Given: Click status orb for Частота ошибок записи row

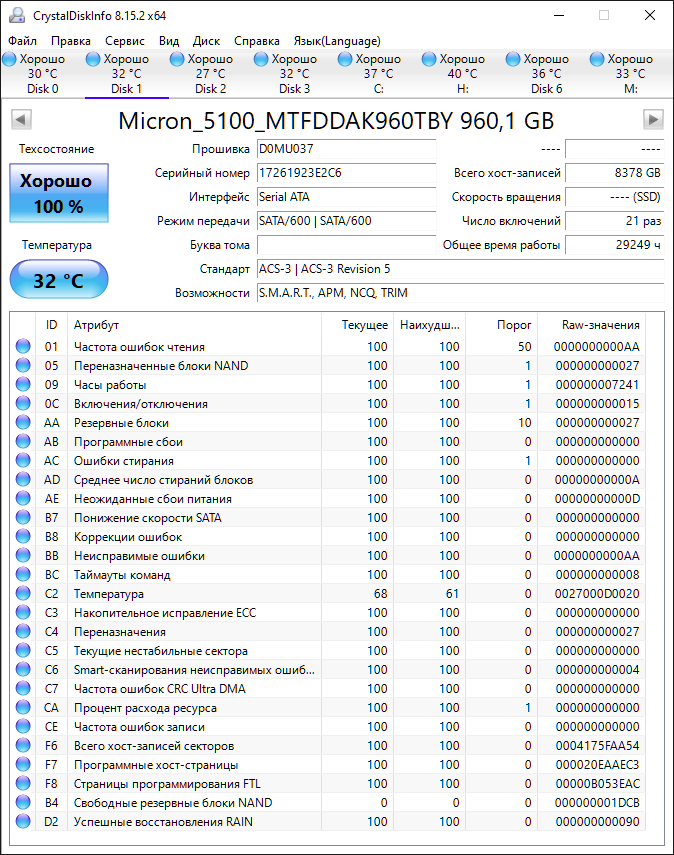Looking at the screenshot, I should pyautogui.click(x=23, y=726).
